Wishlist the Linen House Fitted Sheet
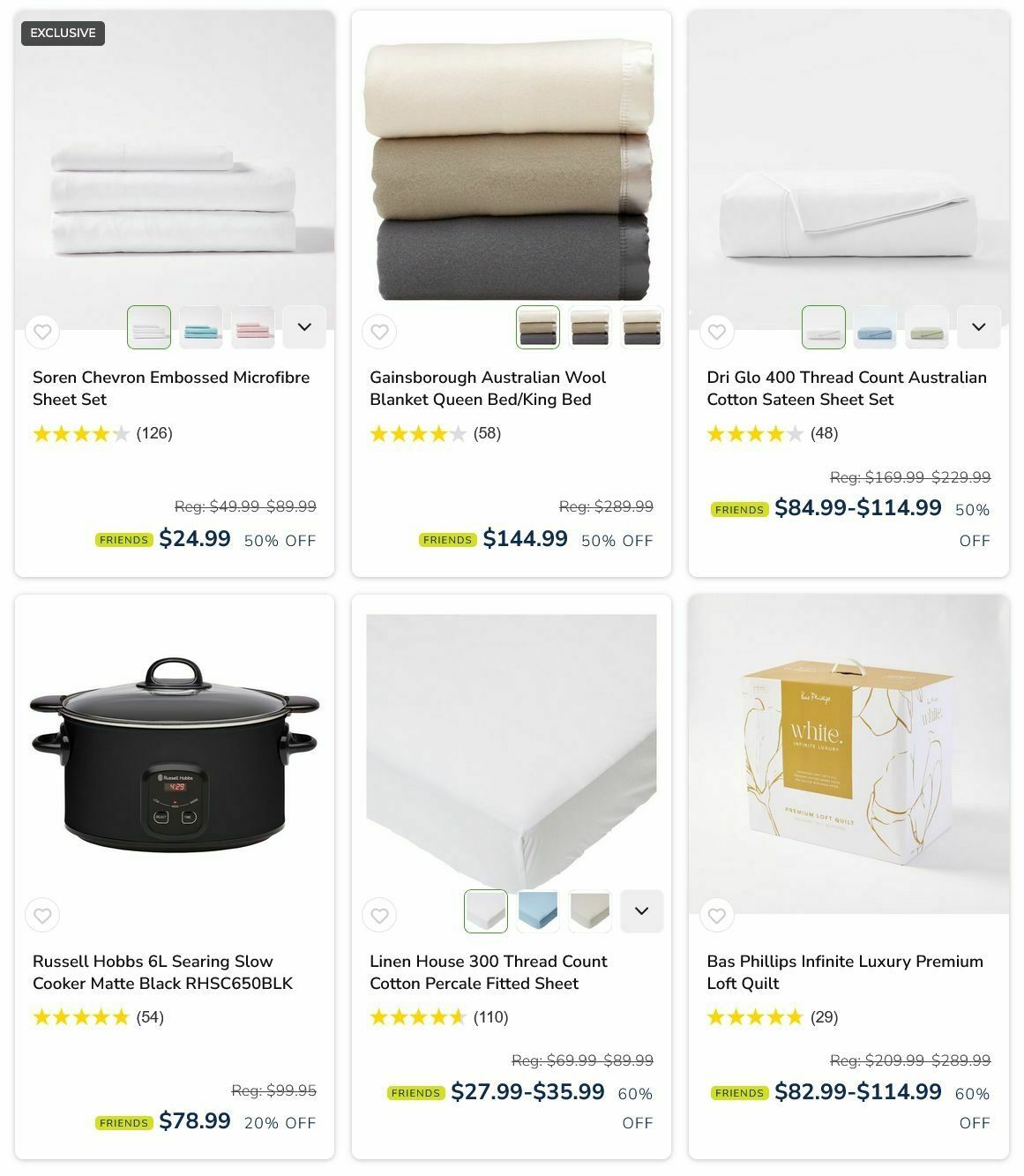The image size is (1024, 1176). pos(379,916)
